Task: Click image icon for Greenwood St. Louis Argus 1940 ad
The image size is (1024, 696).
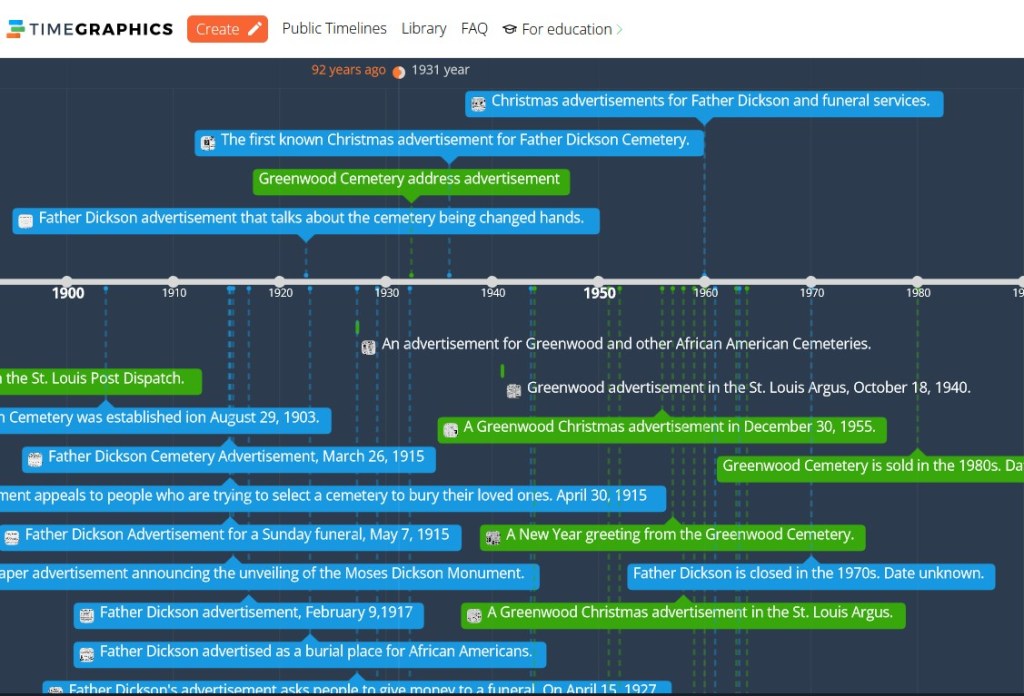Action: [x=513, y=391]
